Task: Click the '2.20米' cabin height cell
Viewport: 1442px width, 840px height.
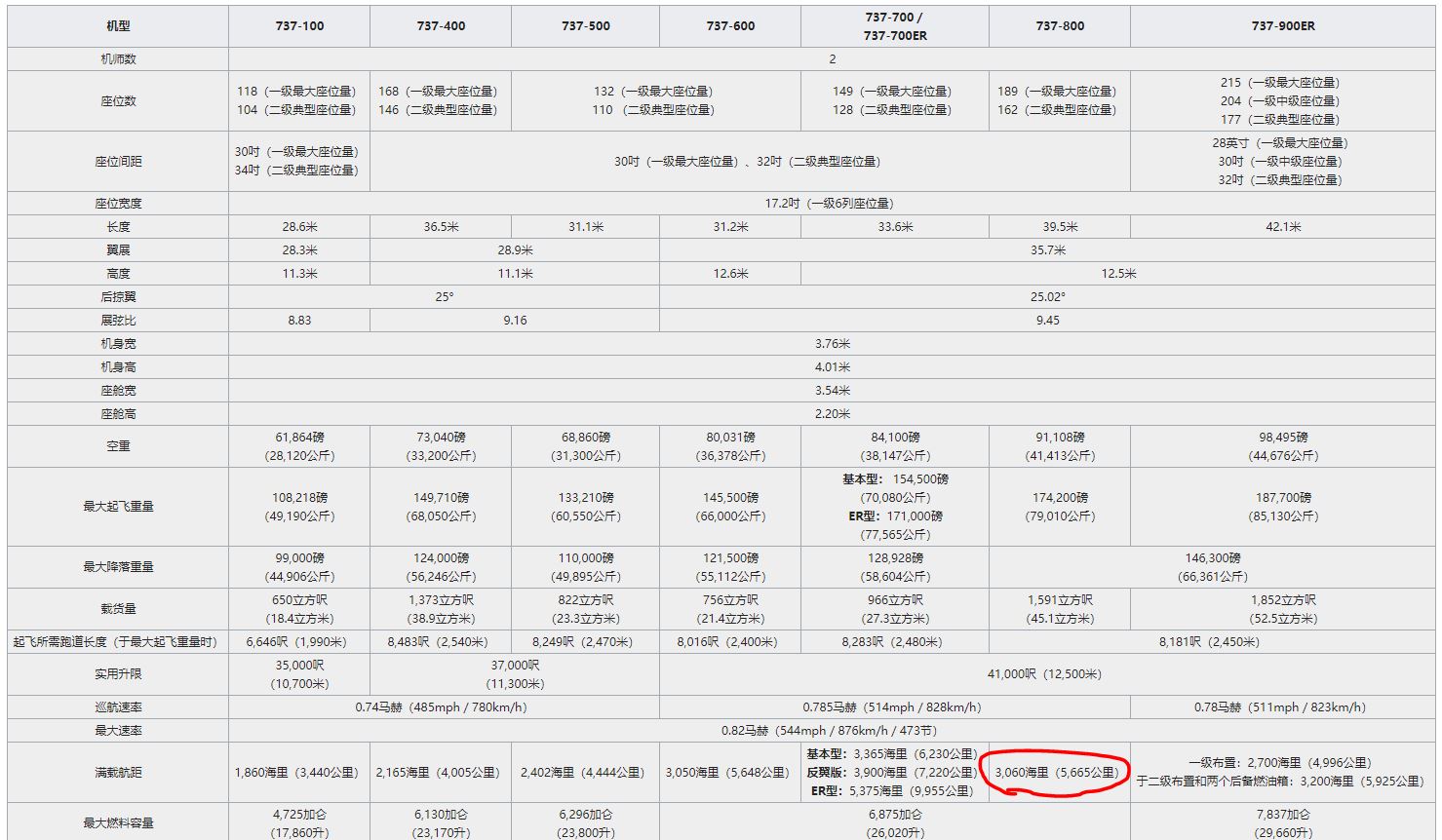Action: pos(833,413)
